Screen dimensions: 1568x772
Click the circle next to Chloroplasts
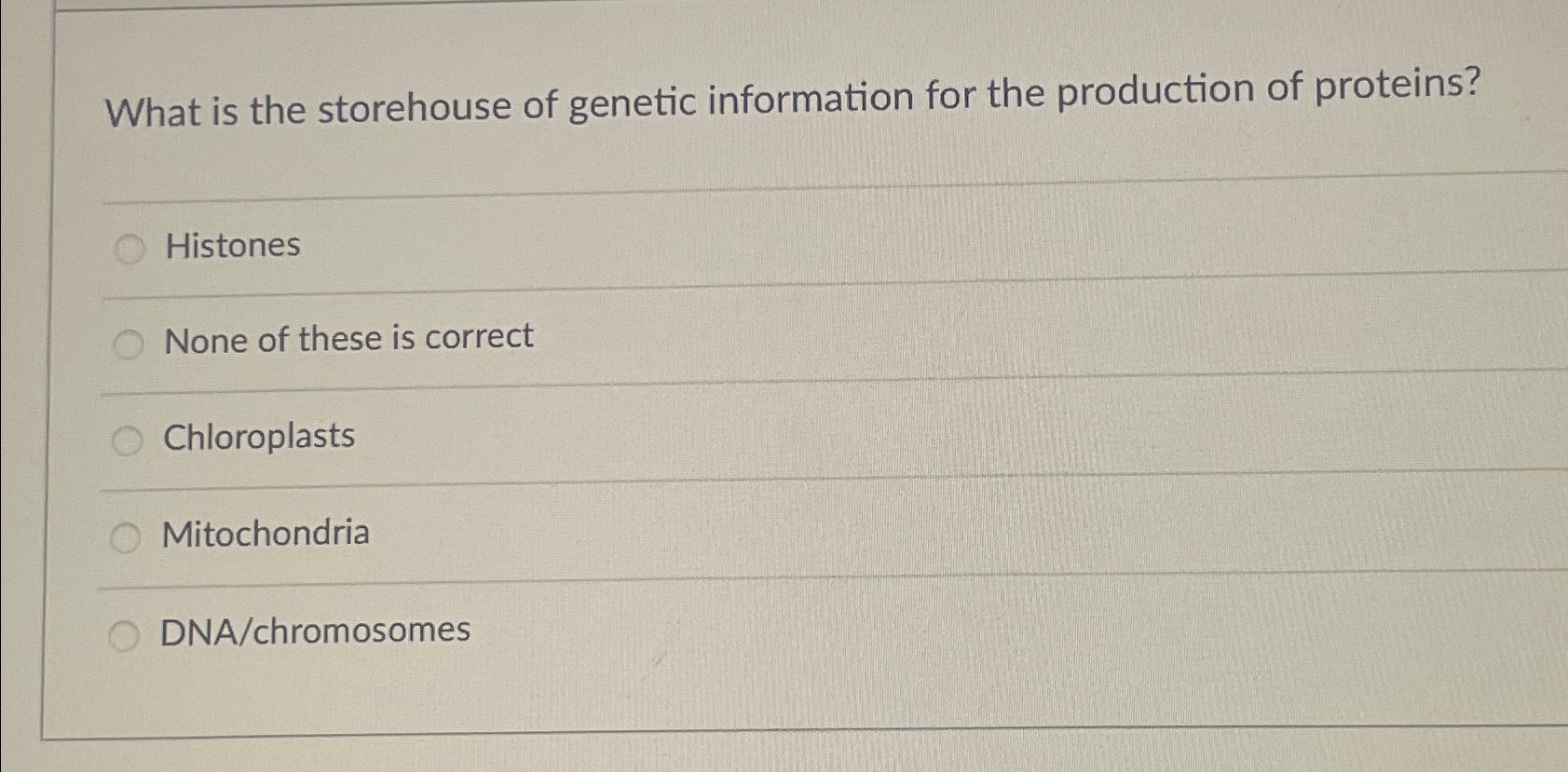[x=130, y=440]
